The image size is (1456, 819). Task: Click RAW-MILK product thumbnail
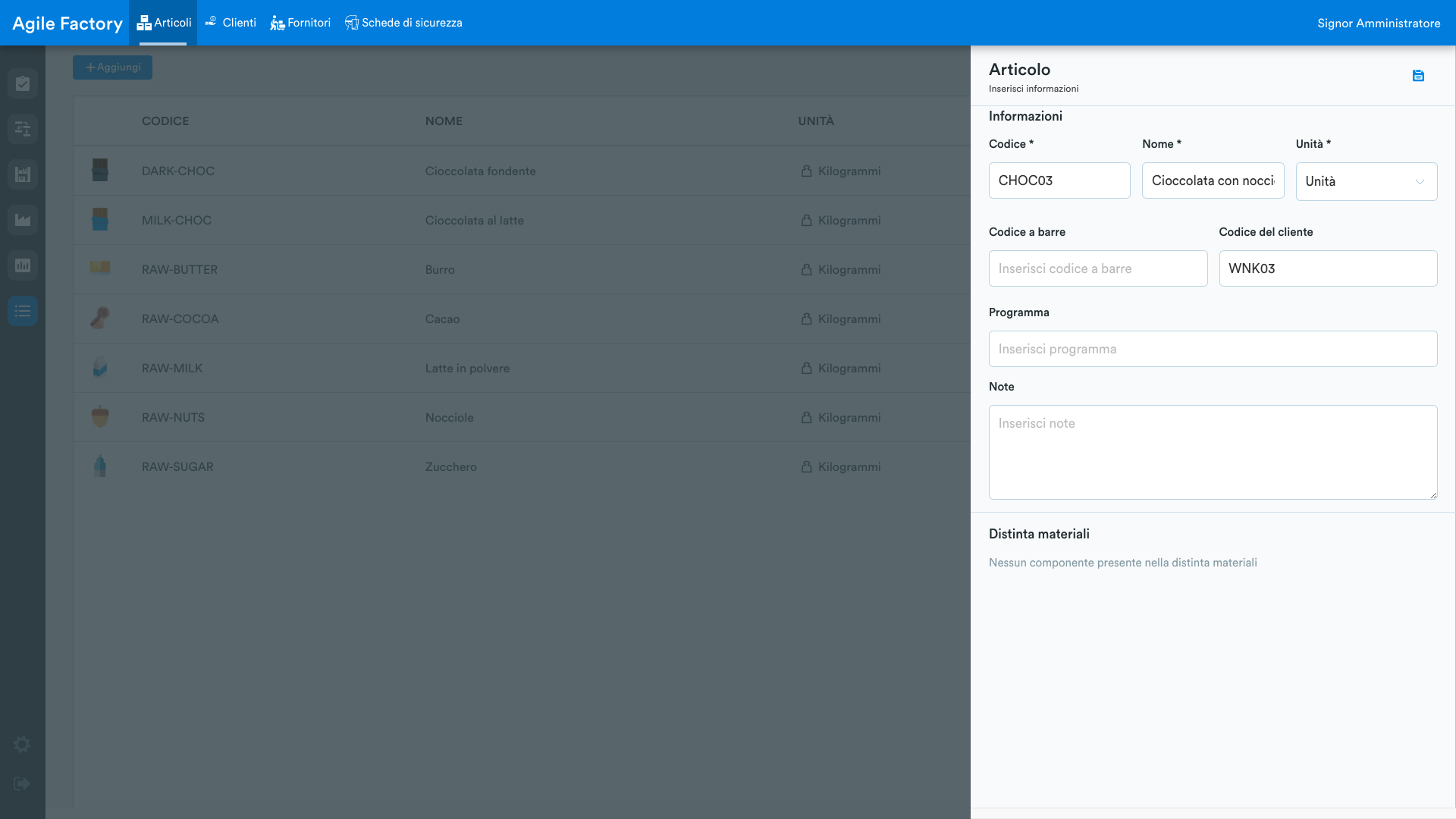(100, 367)
